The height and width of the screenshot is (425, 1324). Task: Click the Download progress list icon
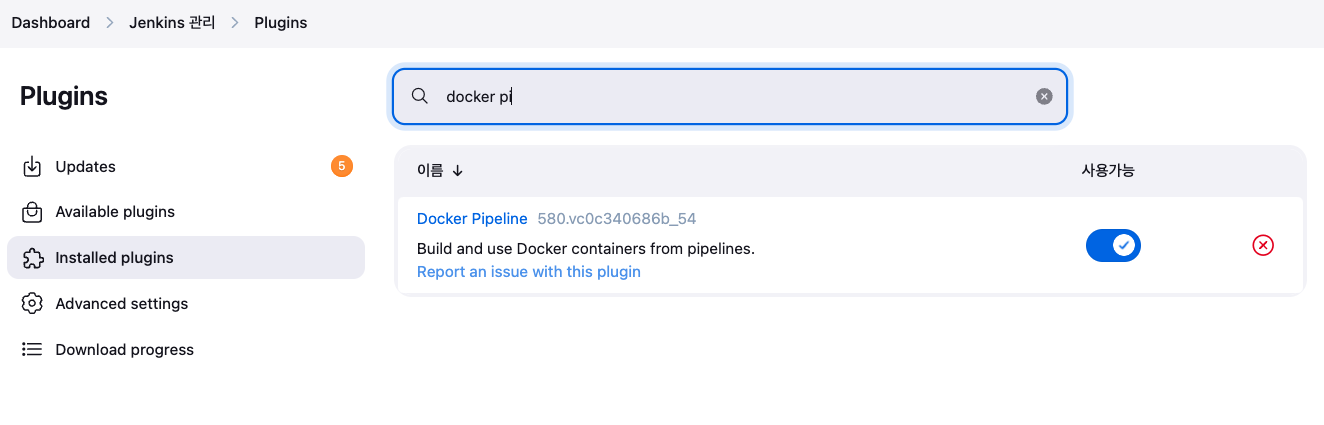pos(32,350)
